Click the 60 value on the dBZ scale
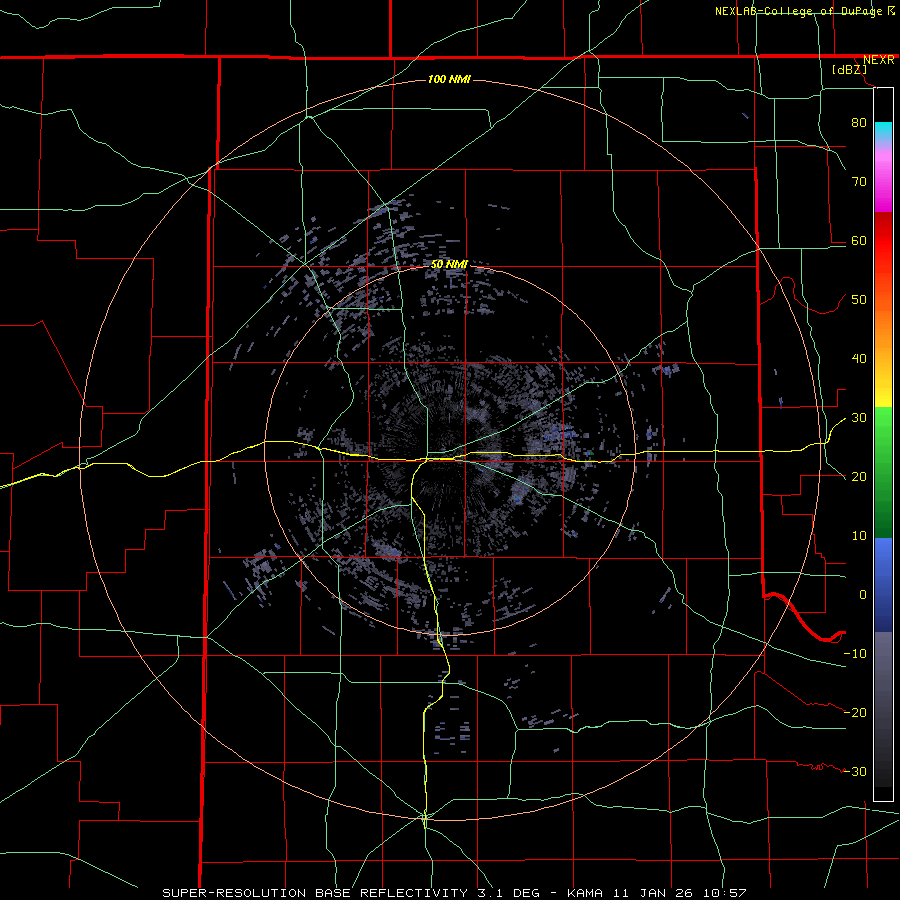The image size is (900, 900). (x=859, y=240)
